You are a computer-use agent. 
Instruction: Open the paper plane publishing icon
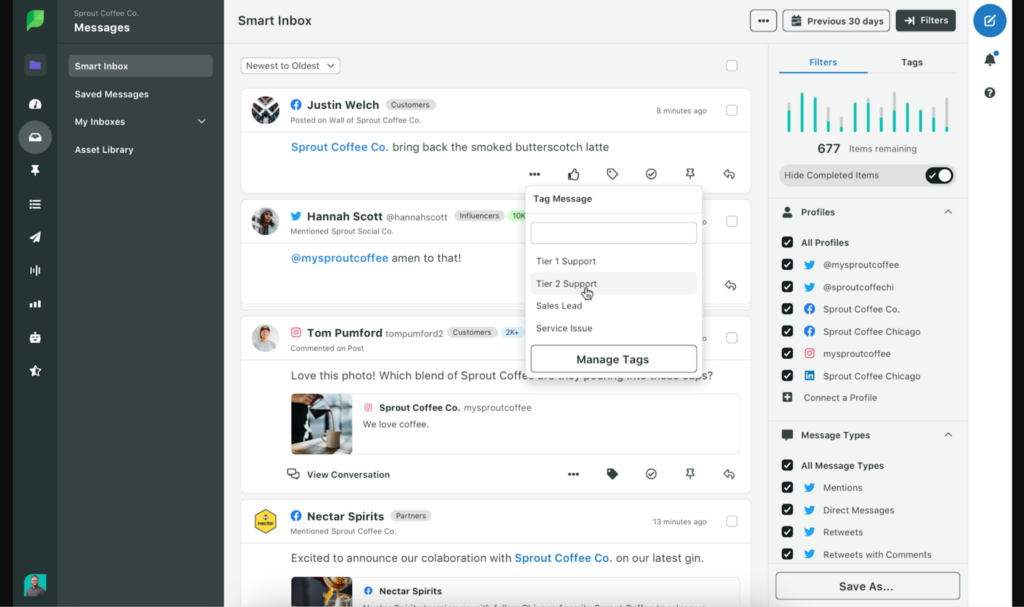pyautogui.click(x=35, y=237)
